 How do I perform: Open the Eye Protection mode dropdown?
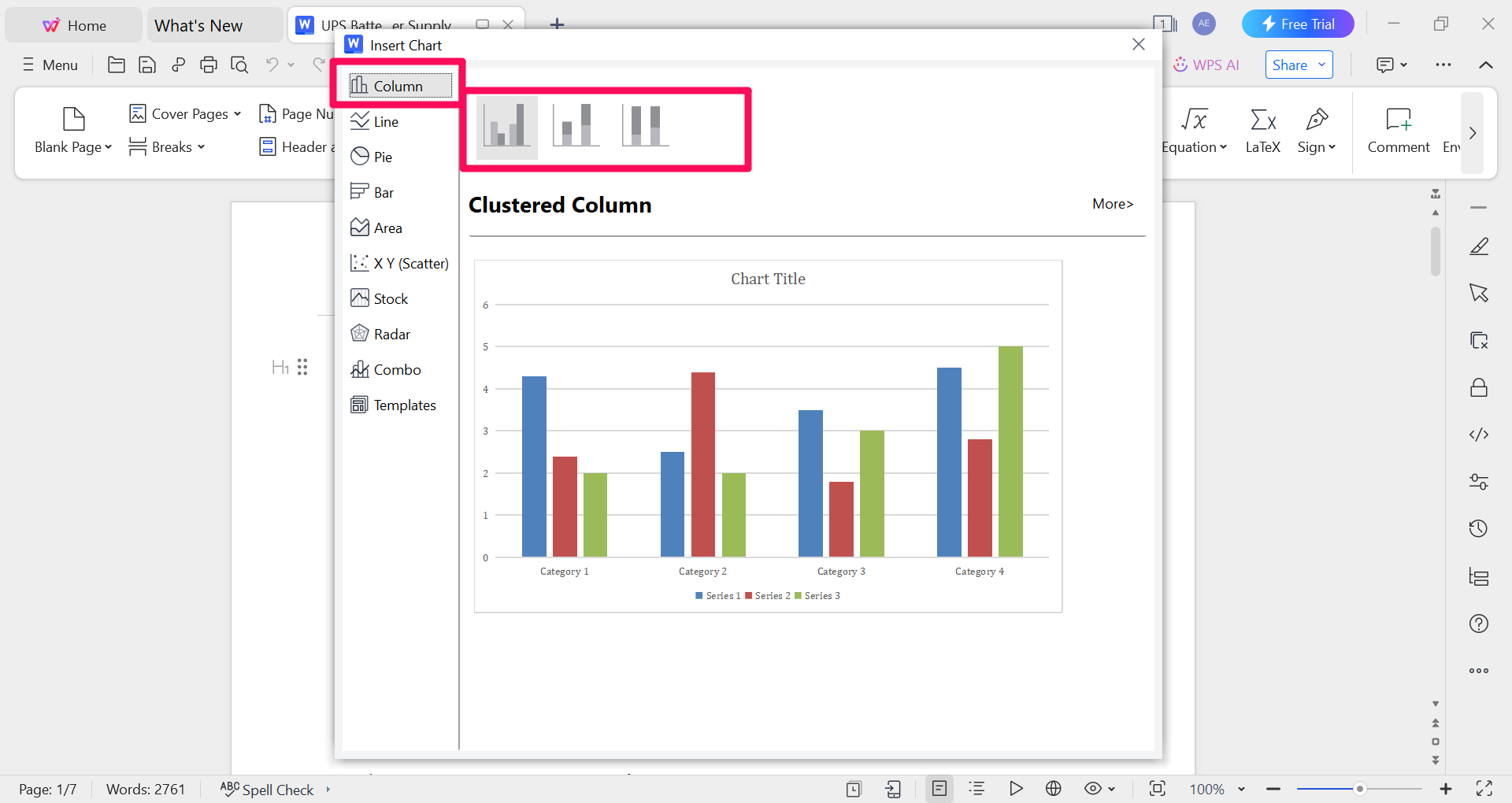coord(1100,789)
